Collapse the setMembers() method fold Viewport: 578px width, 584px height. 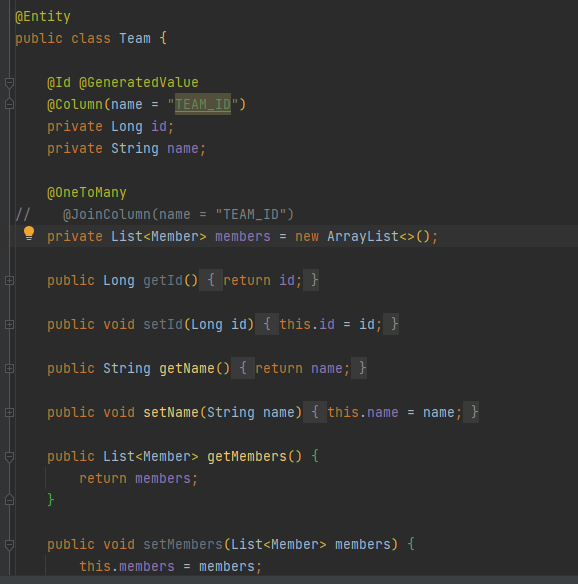[x=10, y=545]
